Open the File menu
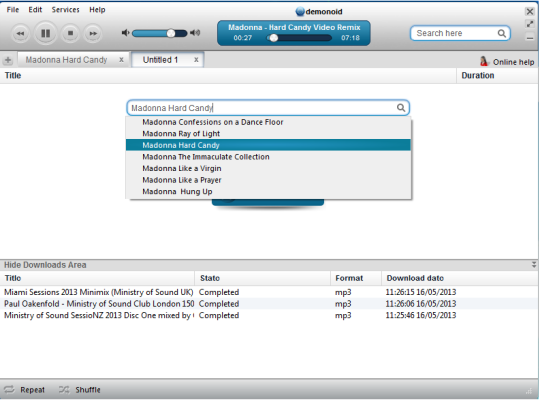 pyautogui.click(x=13, y=10)
